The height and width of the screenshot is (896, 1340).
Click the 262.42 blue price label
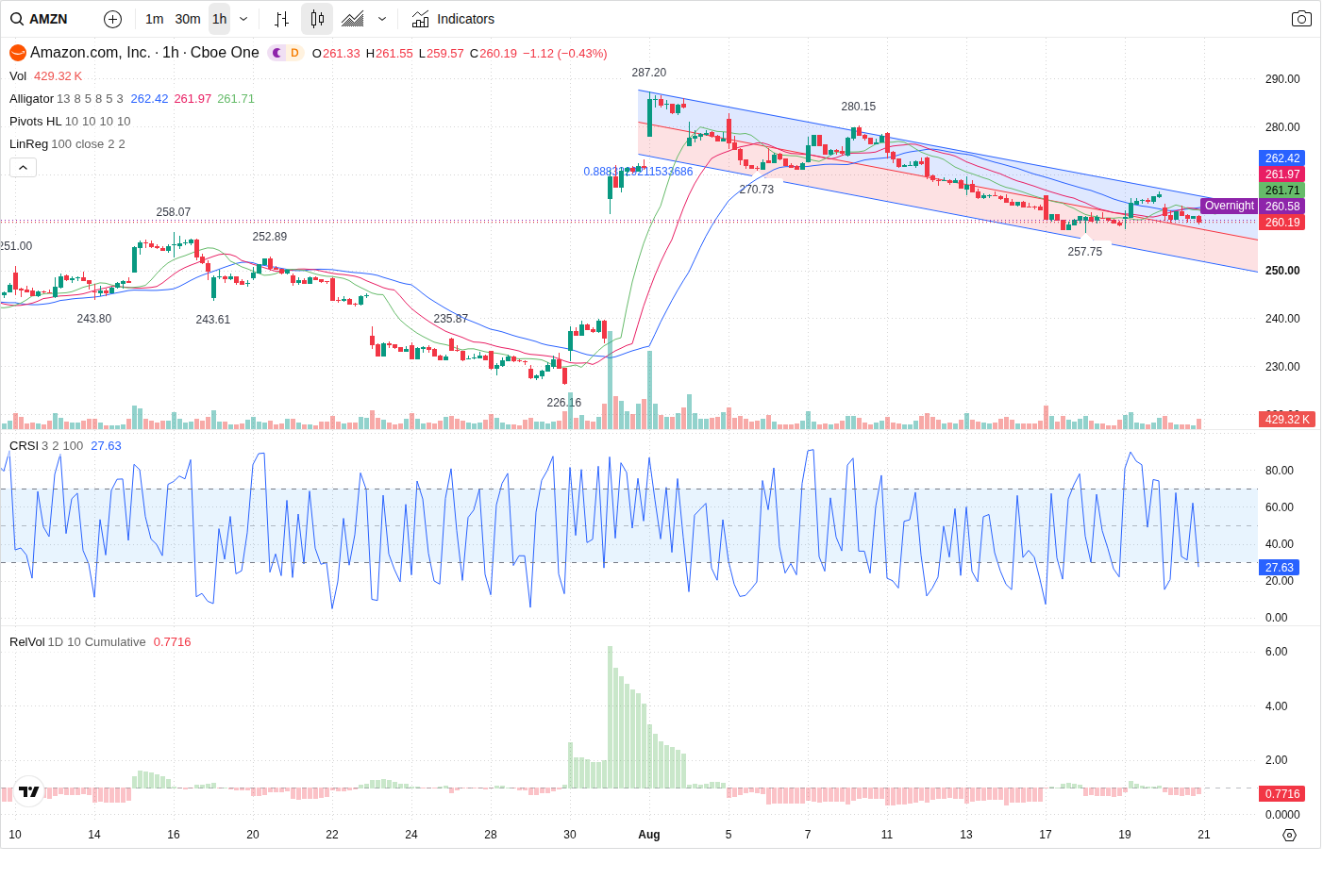click(1282, 158)
